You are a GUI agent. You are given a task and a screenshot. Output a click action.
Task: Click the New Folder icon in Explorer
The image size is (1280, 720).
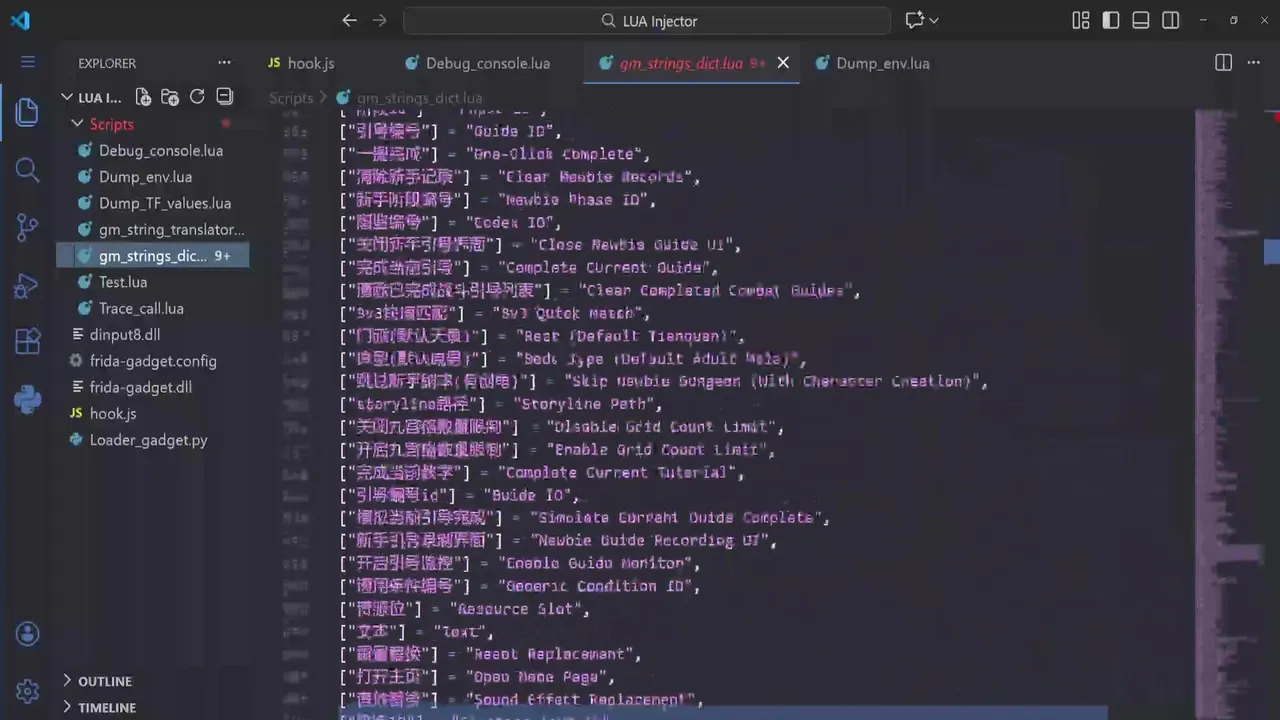pyautogui.click(x=170, y=97)
